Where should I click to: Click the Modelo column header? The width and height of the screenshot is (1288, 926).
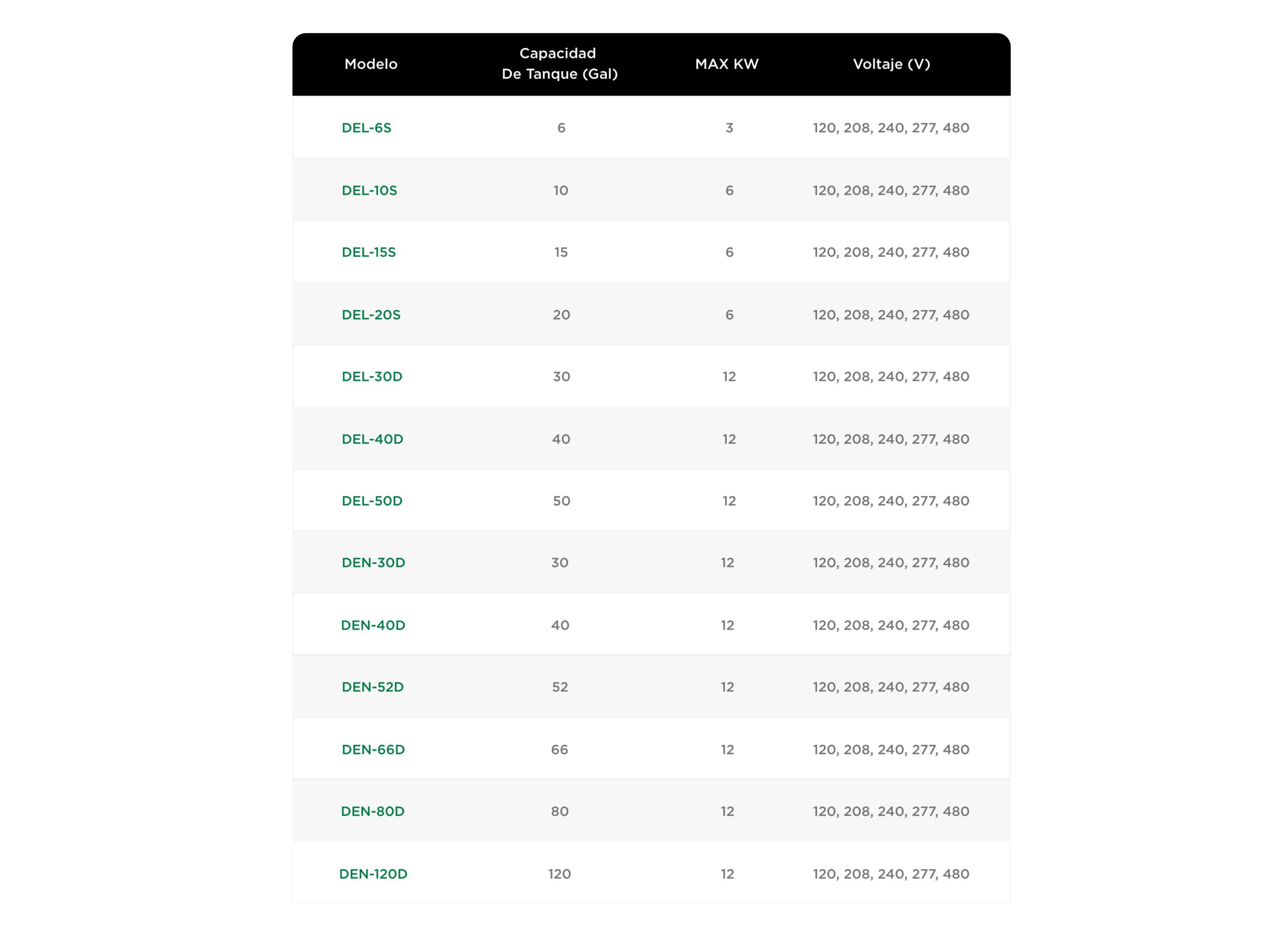pos(371,64)
